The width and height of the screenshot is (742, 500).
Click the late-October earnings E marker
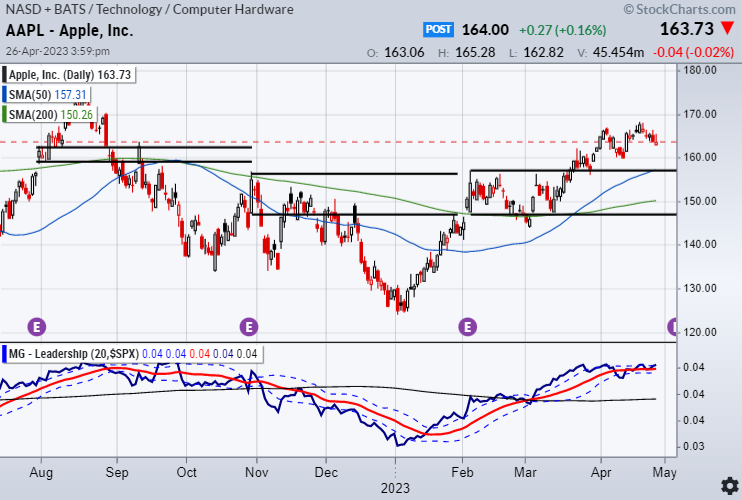click(x=249, y=326)
